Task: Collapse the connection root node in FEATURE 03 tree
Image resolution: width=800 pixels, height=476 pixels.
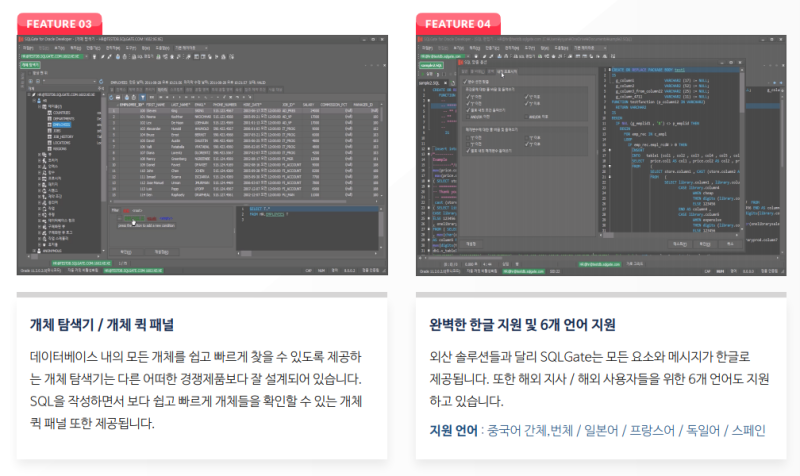Action: tap(29, 94)
